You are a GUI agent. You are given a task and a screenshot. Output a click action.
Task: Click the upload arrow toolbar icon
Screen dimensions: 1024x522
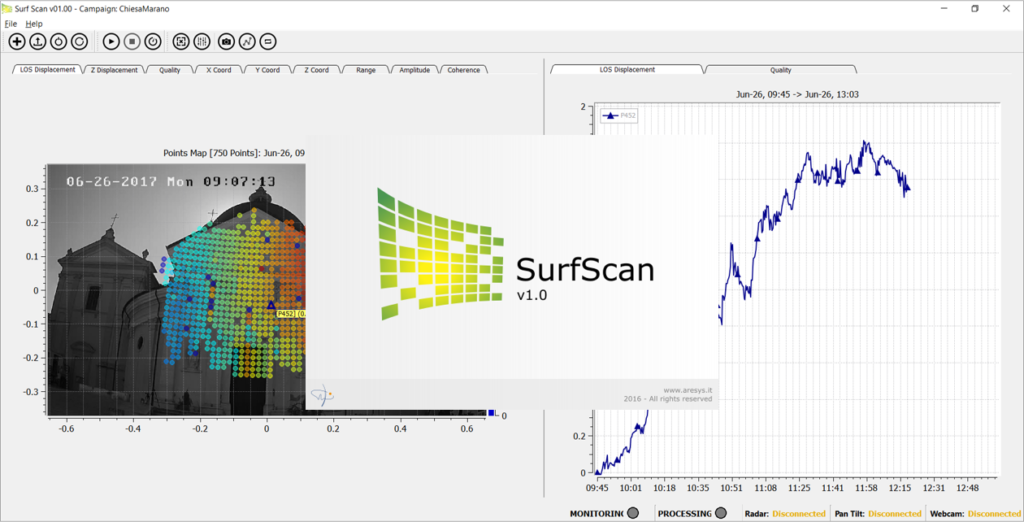[x=38, y=42]
